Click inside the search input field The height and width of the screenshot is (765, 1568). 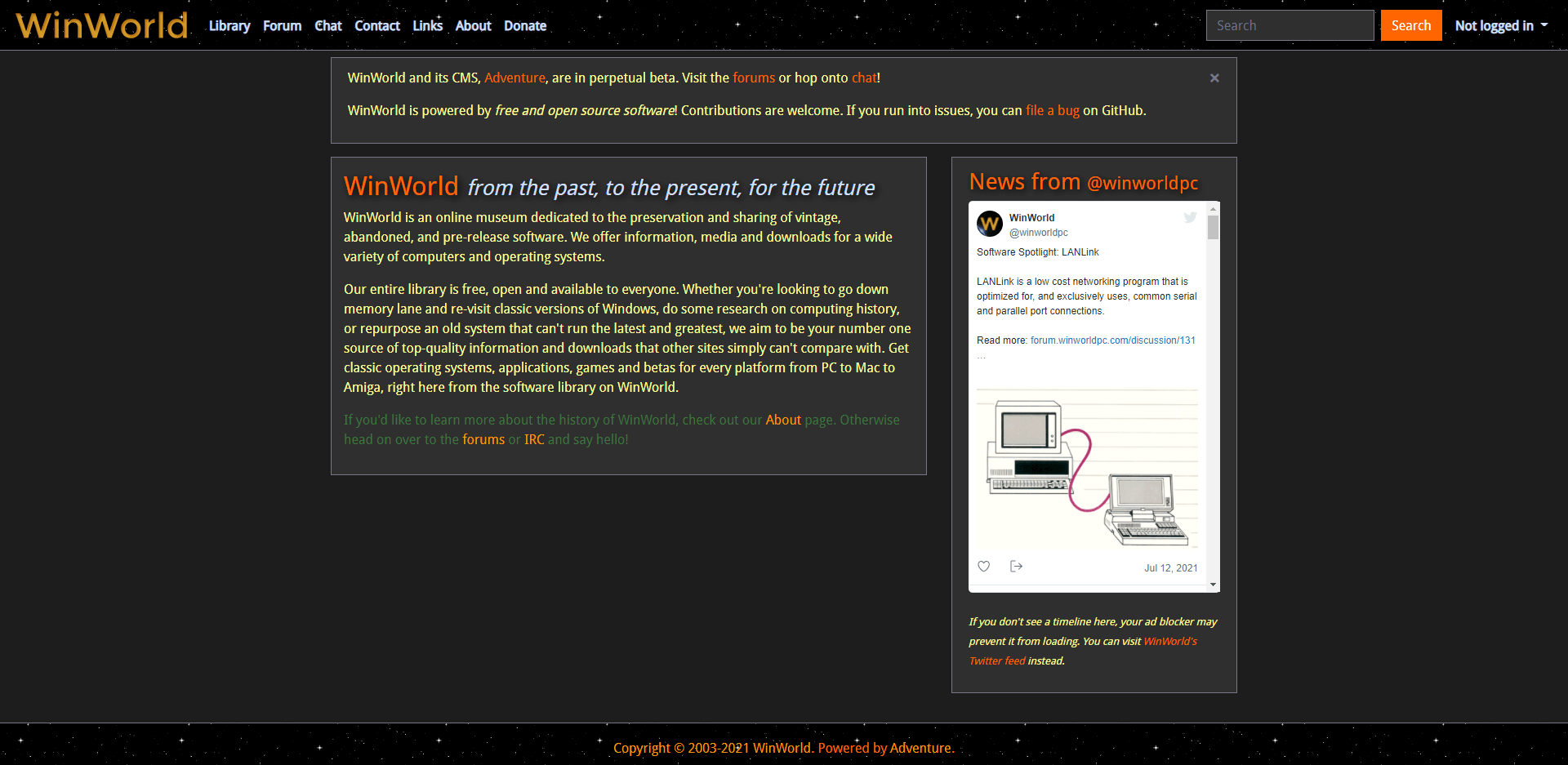click(x=1290, y=25)
